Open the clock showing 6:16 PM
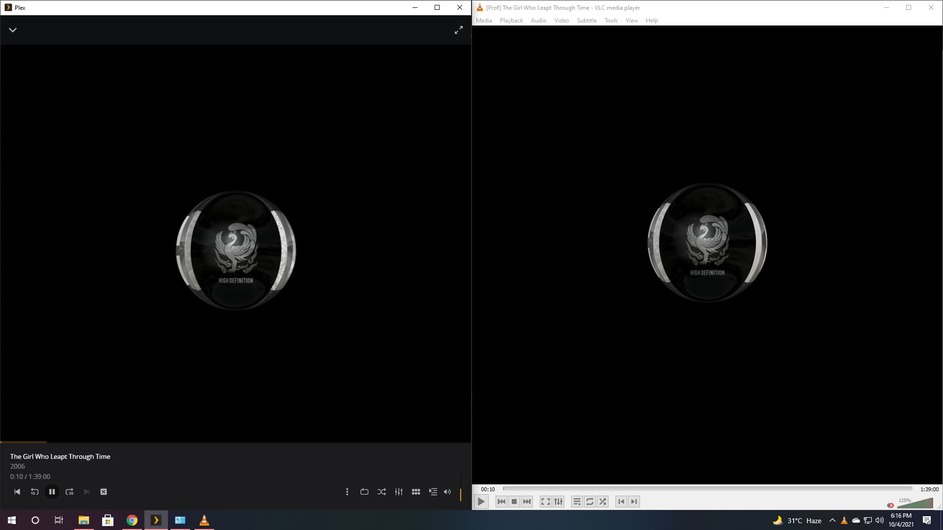Screen dimensions: 943x530 pos(901,520)
